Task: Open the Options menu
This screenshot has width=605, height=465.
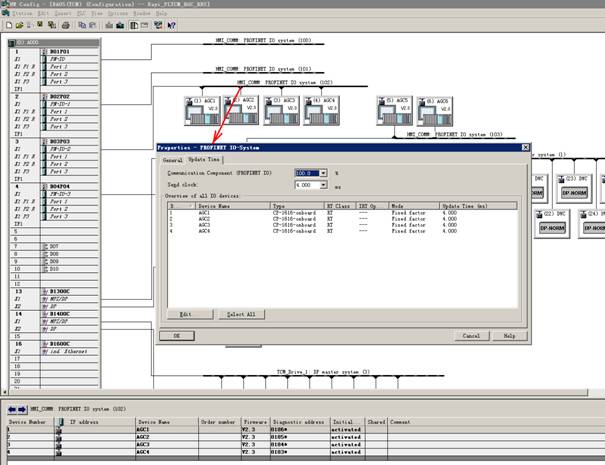Action: [x=113, y=14]
